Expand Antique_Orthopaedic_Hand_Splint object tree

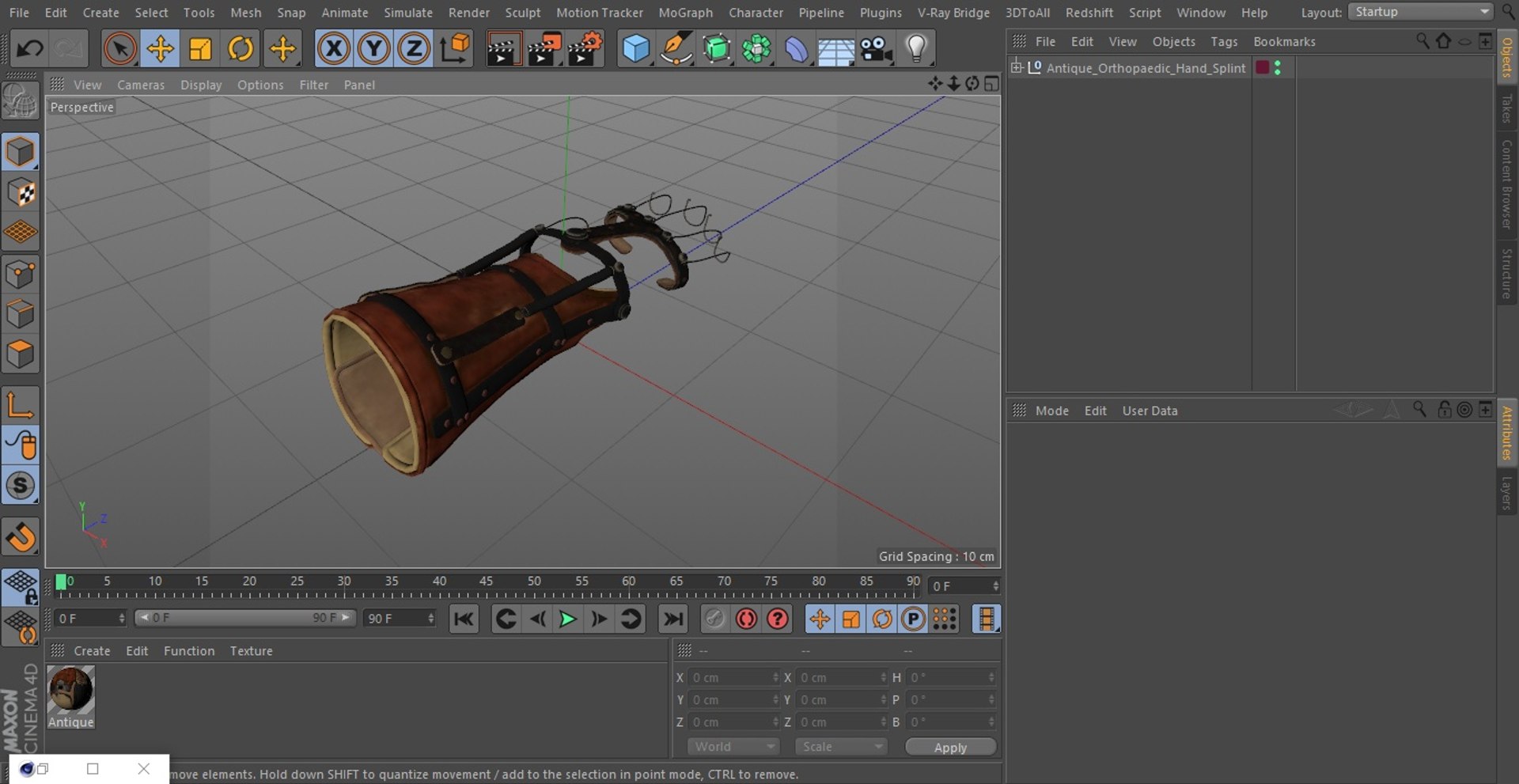(x=1017, y=67)
